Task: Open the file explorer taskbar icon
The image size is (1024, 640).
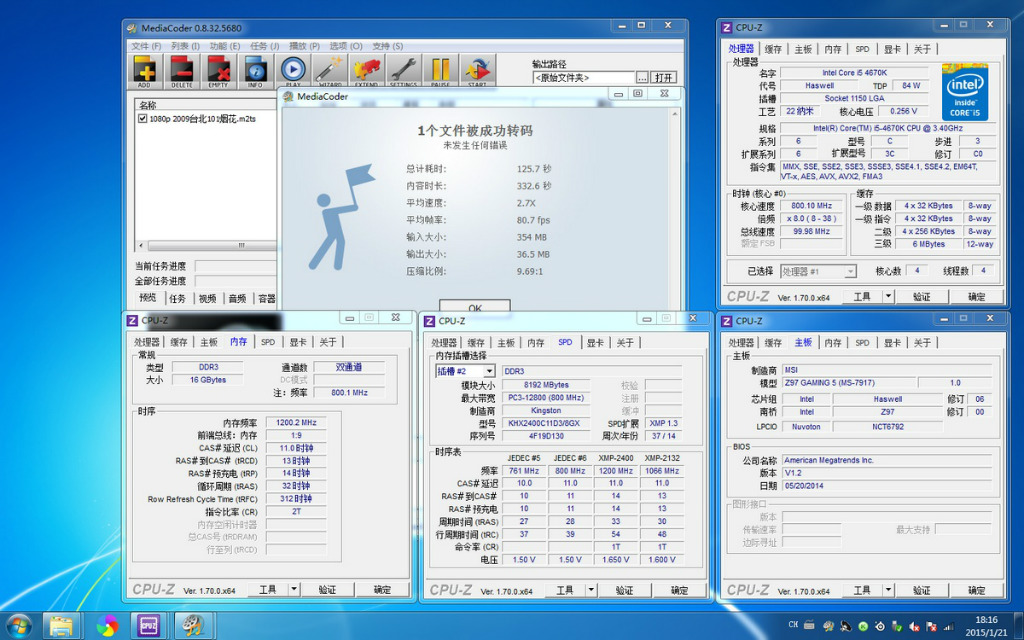Action: 61,626
